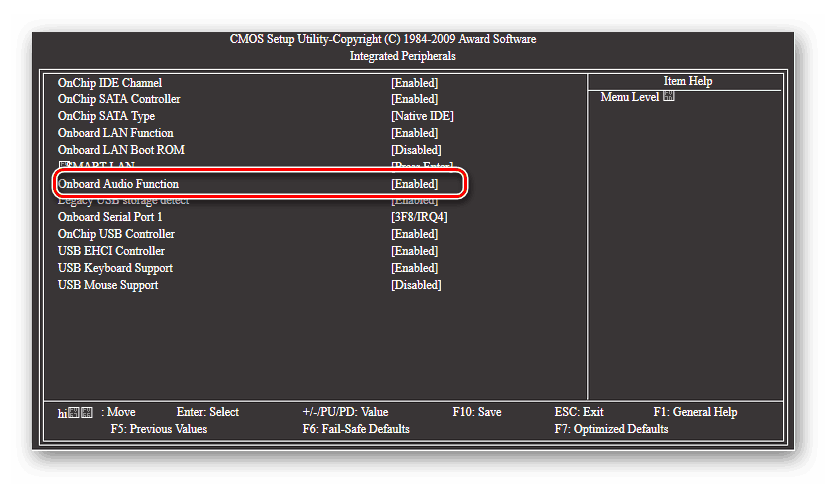Toggle Onboard LAN Function Enabled value
This screenshot has width=828, height=484.
(414, 133)
